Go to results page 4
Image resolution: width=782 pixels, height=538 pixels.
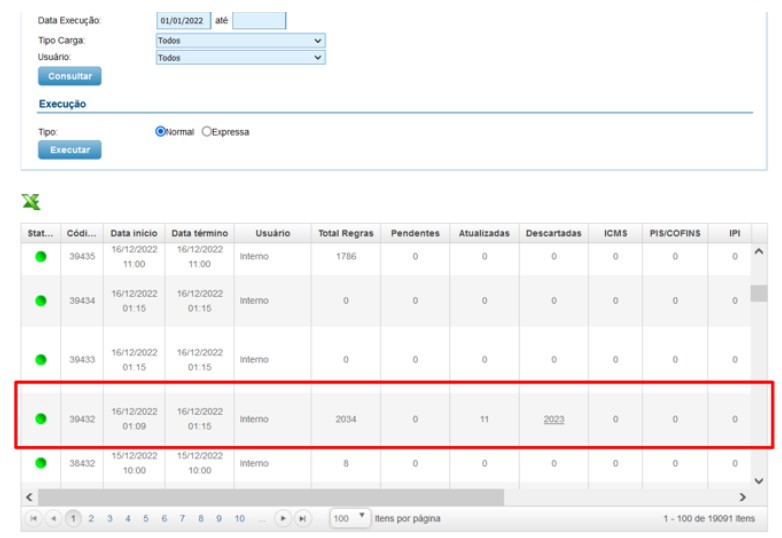128,519
